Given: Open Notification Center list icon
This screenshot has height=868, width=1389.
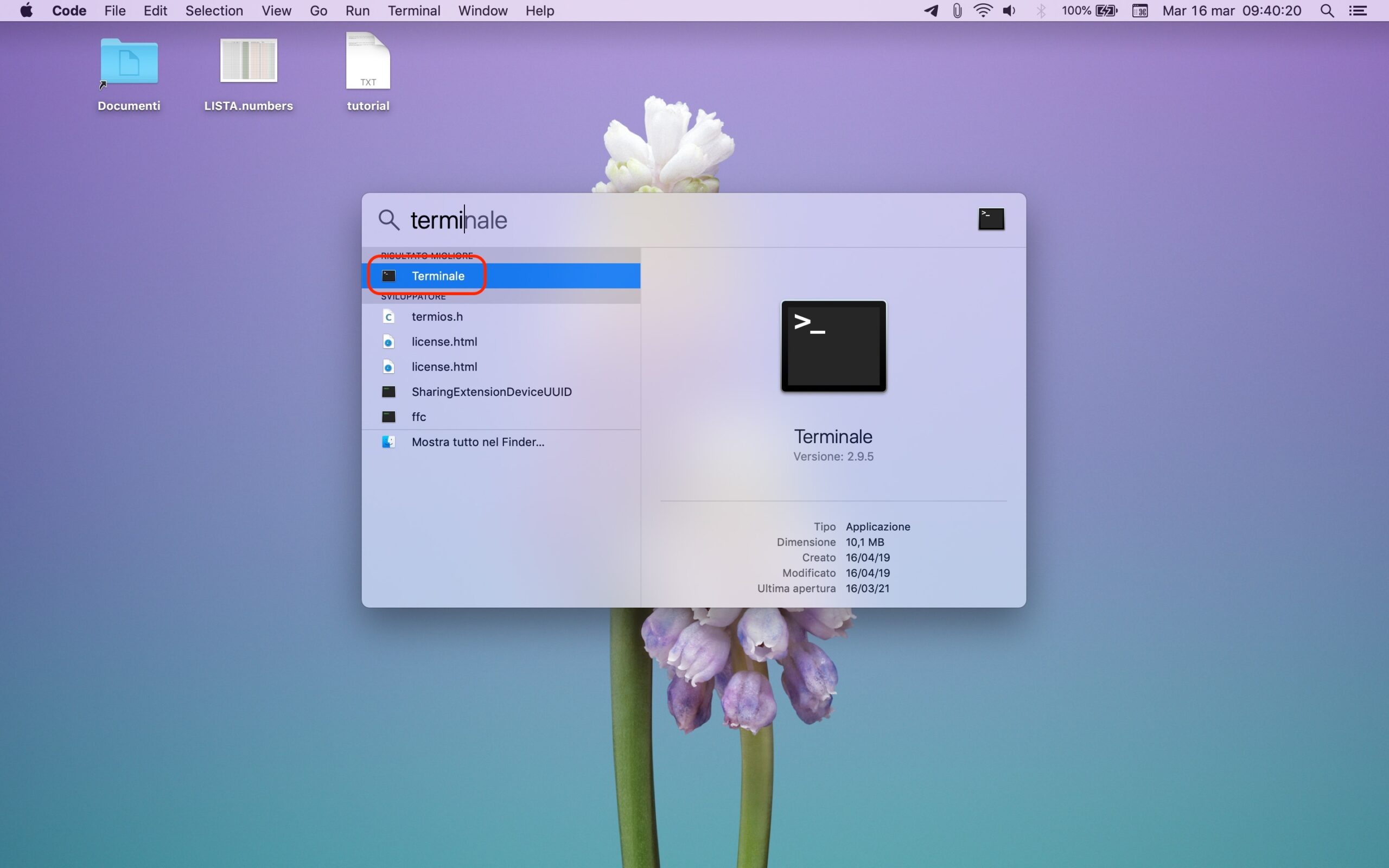Looking at the screenshot, I should pos(1358,11).
